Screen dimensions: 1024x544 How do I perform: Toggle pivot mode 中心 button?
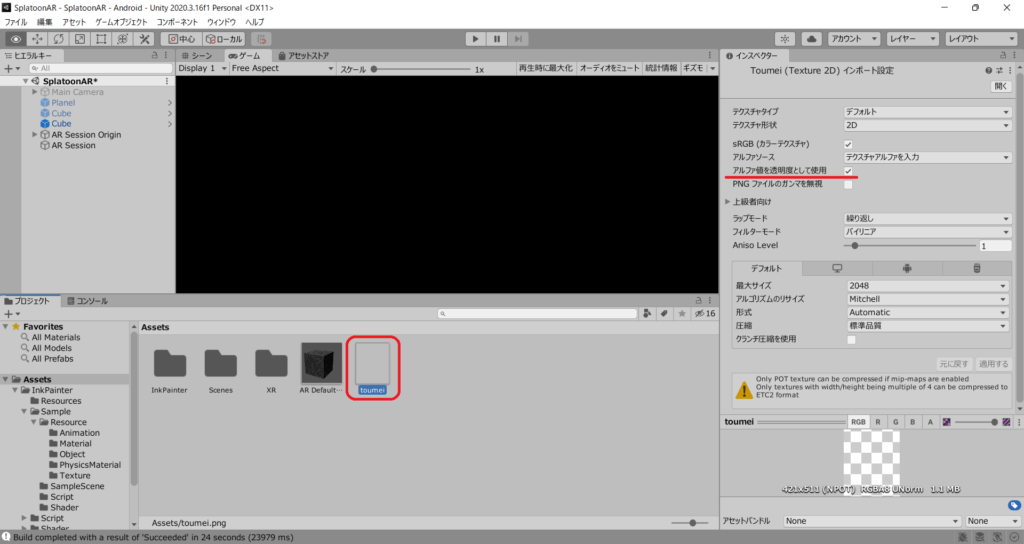point(182,39)
